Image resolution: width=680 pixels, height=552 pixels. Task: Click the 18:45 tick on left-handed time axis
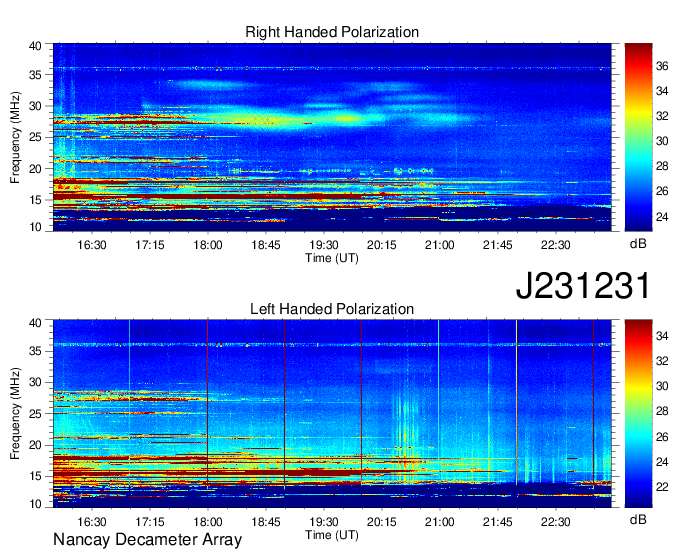point(266,522)
